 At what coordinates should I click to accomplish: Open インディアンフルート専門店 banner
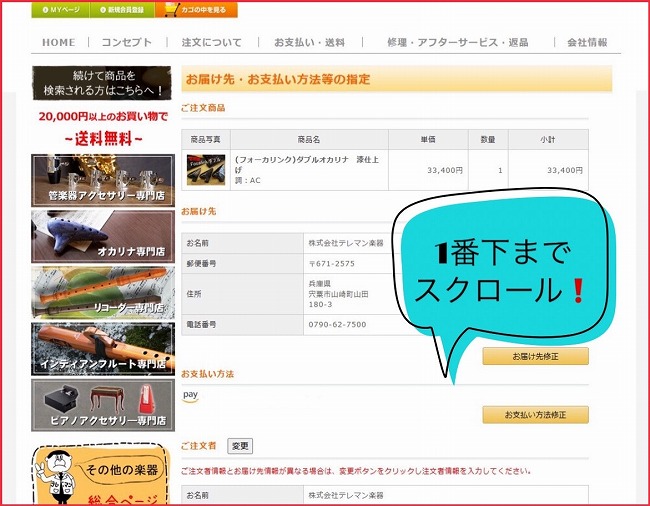click(102, 348)
